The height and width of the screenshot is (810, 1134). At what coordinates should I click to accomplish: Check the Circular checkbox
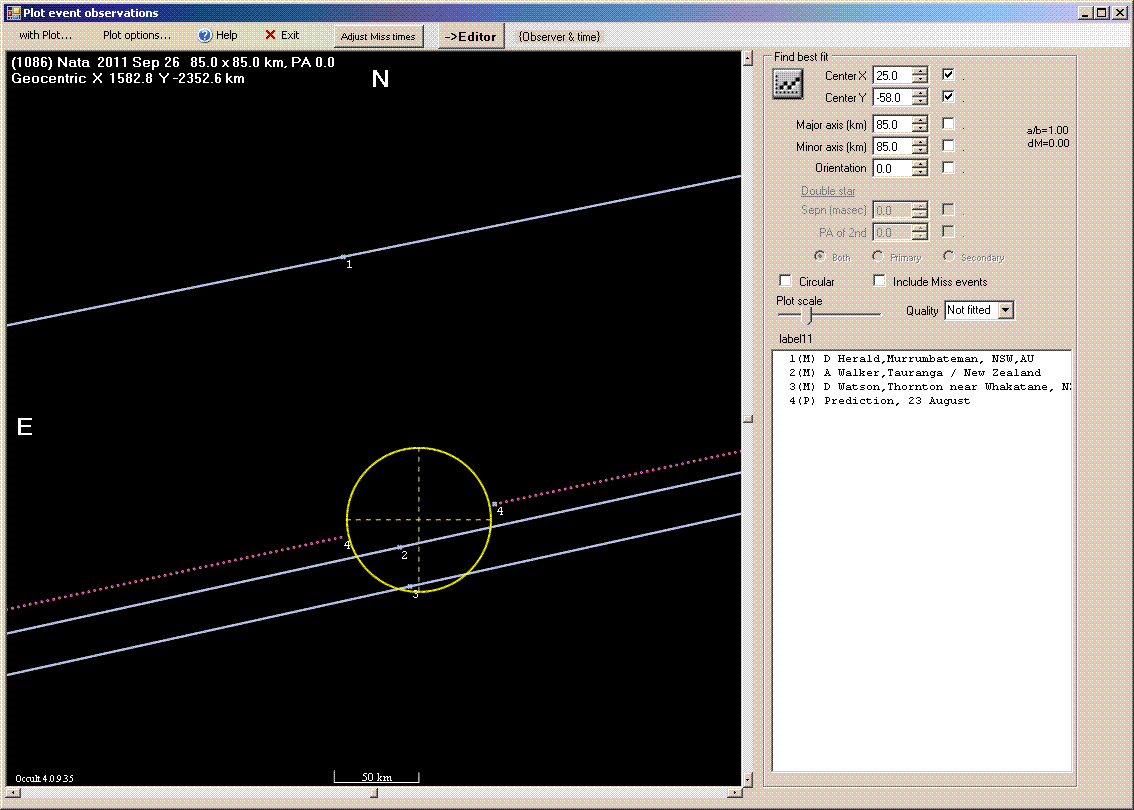[x=785, y=281]
